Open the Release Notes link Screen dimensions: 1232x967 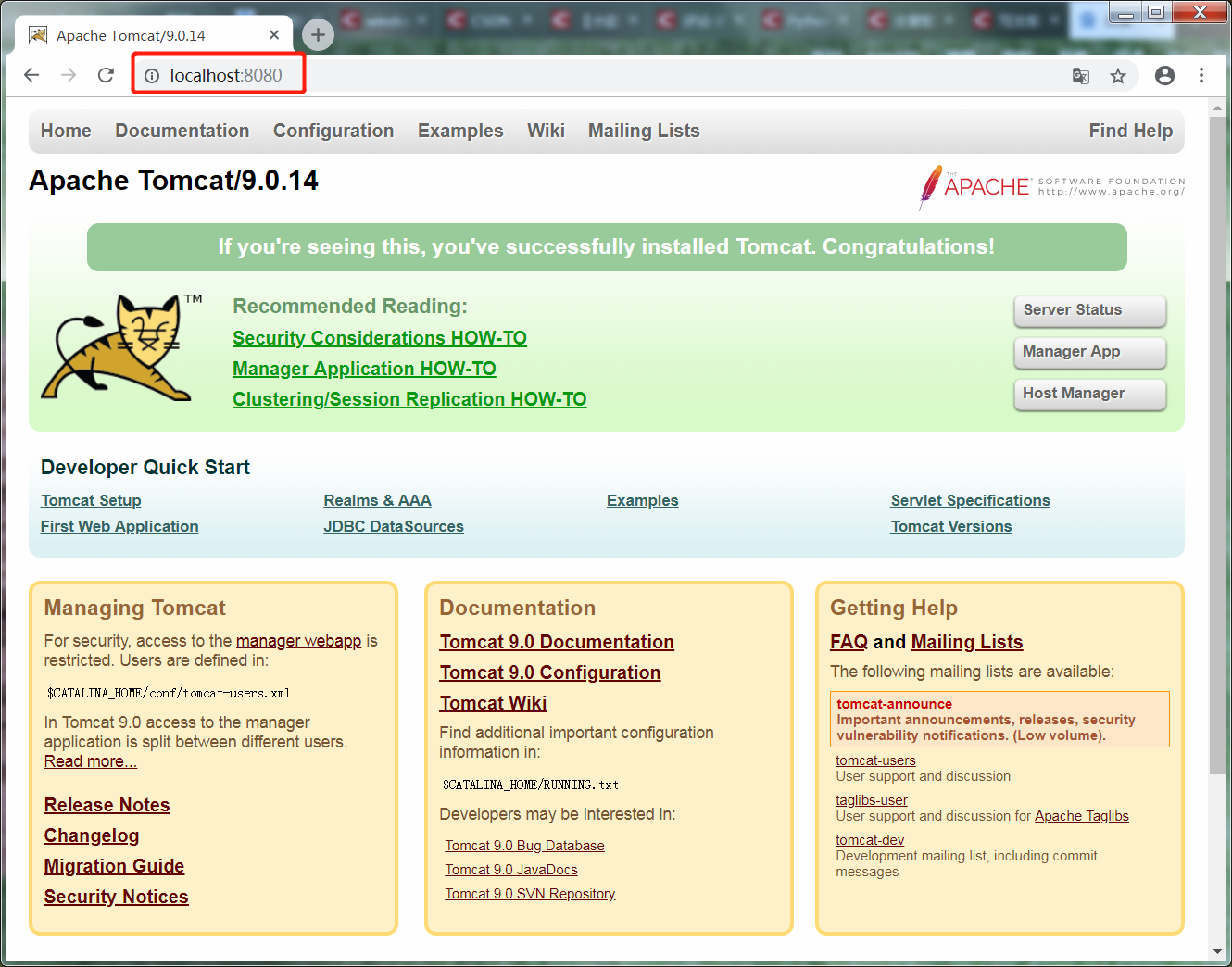pyautogui.click(x=107, y=805)
